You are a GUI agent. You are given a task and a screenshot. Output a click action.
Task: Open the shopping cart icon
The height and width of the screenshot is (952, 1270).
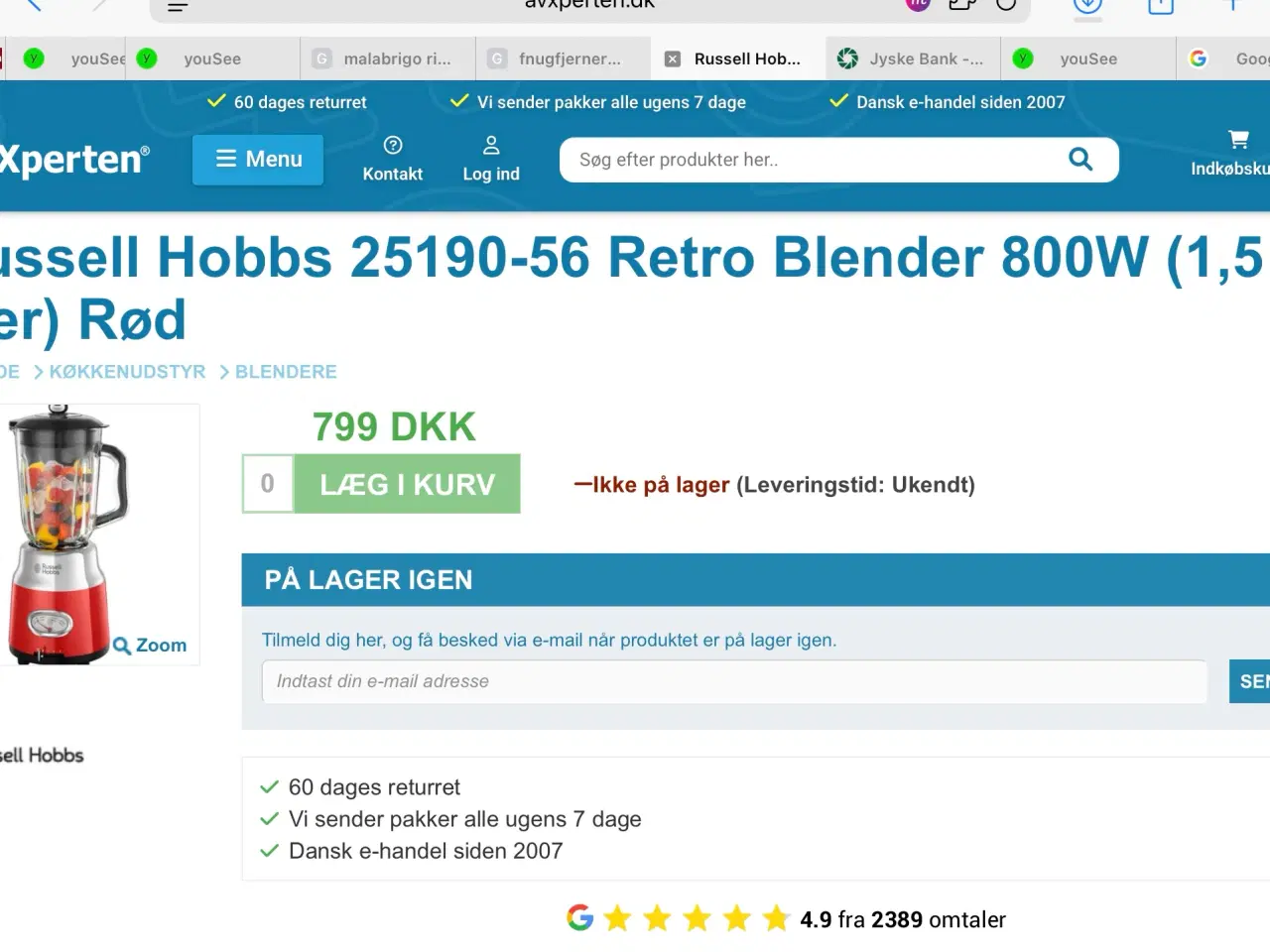(x=1237, y=140)
